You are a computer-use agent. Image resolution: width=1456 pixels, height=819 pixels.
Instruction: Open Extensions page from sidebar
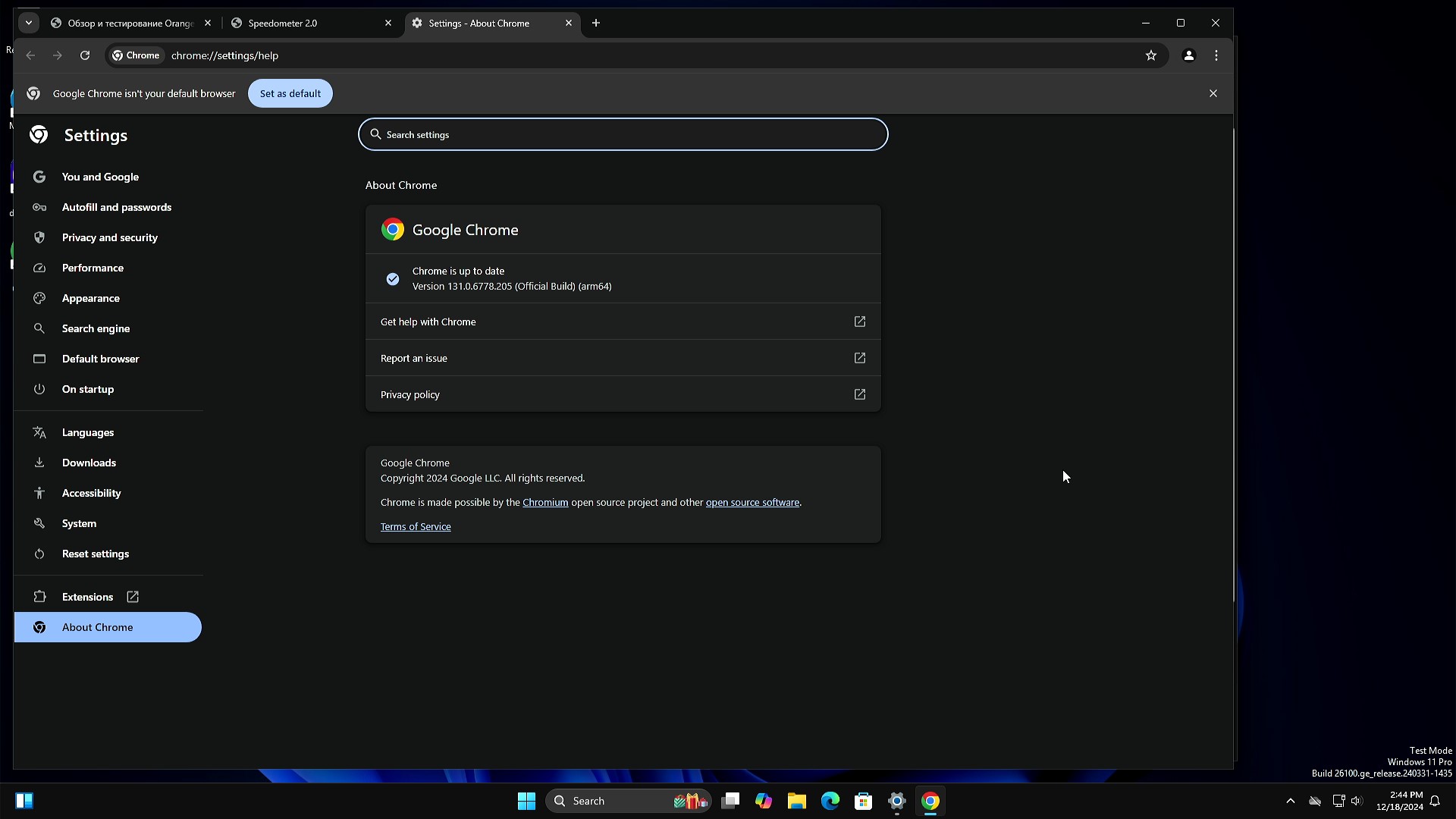pyautogui.click(x=88, y=597)
